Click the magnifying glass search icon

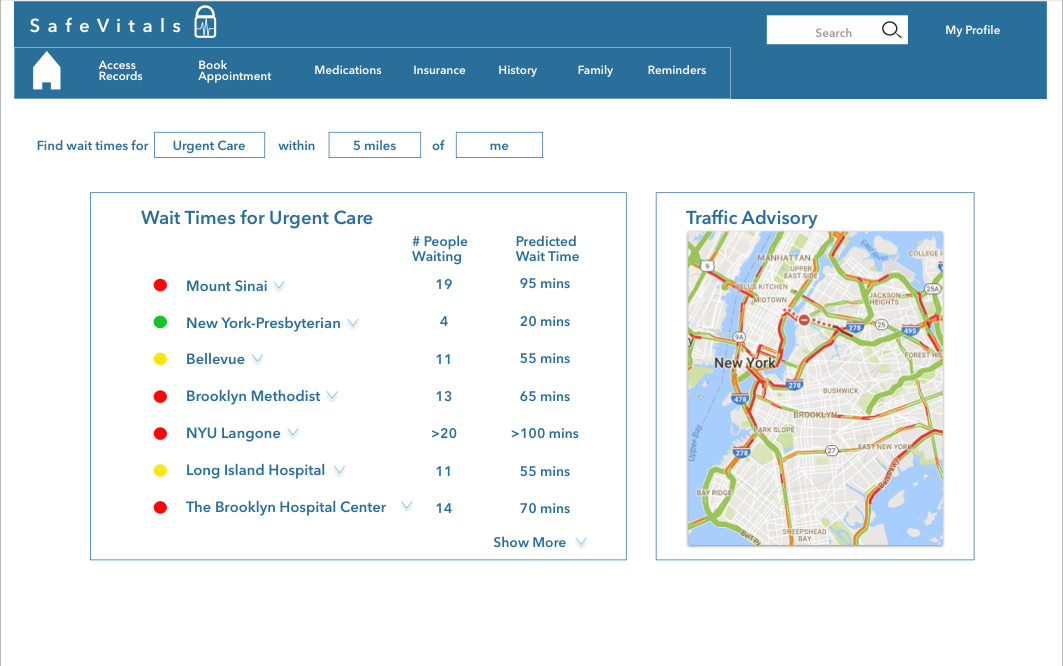click(x=891, y=30)
